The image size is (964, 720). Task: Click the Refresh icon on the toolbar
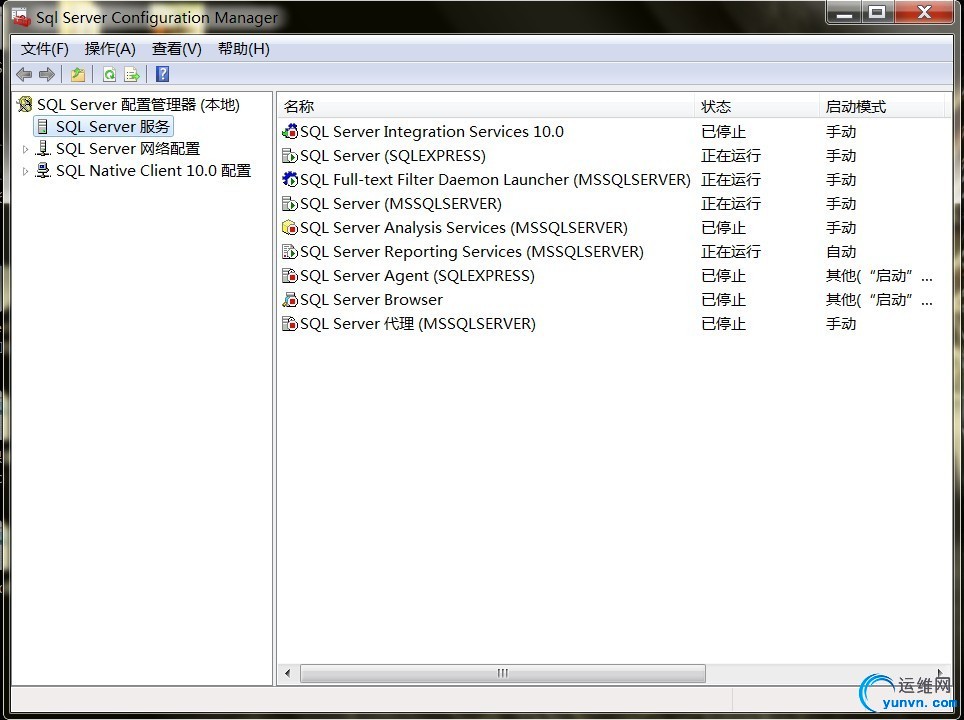108,73
